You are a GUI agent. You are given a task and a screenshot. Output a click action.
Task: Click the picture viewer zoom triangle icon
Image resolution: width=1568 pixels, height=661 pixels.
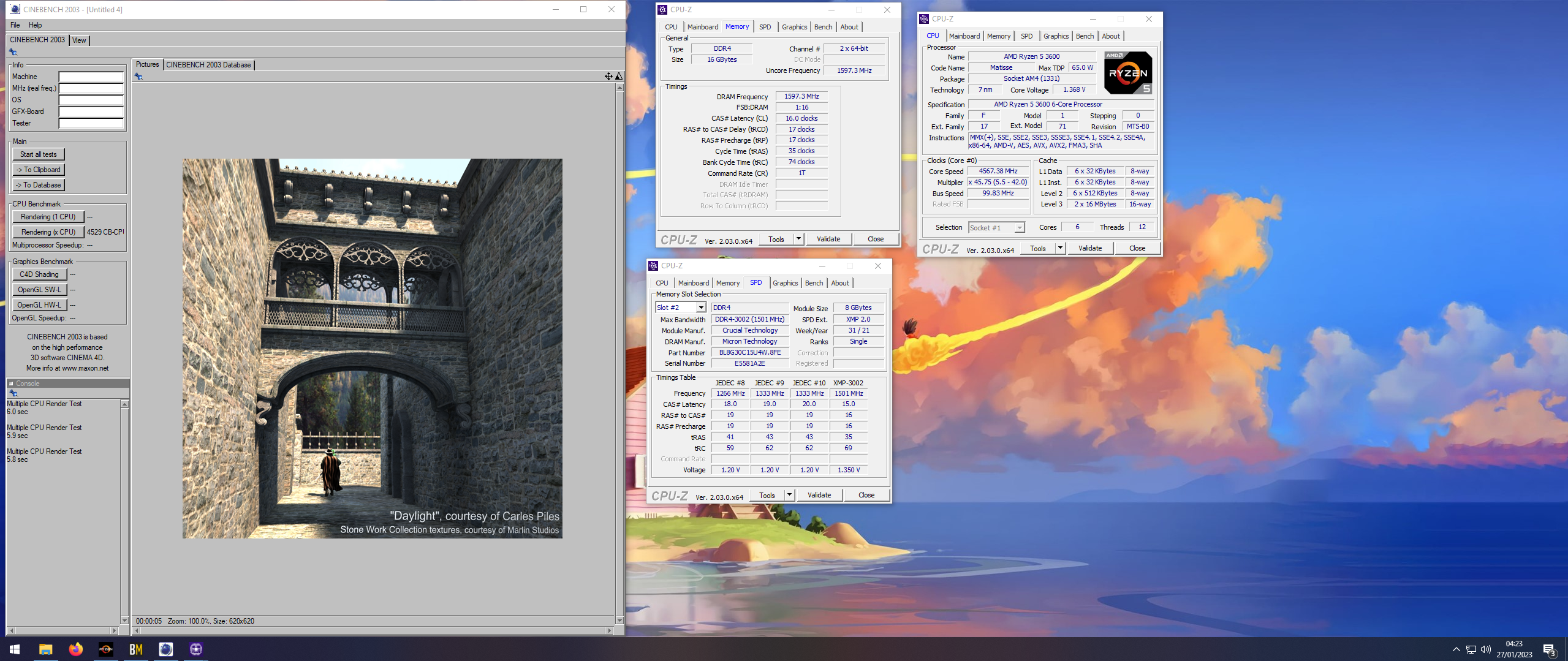619,77
